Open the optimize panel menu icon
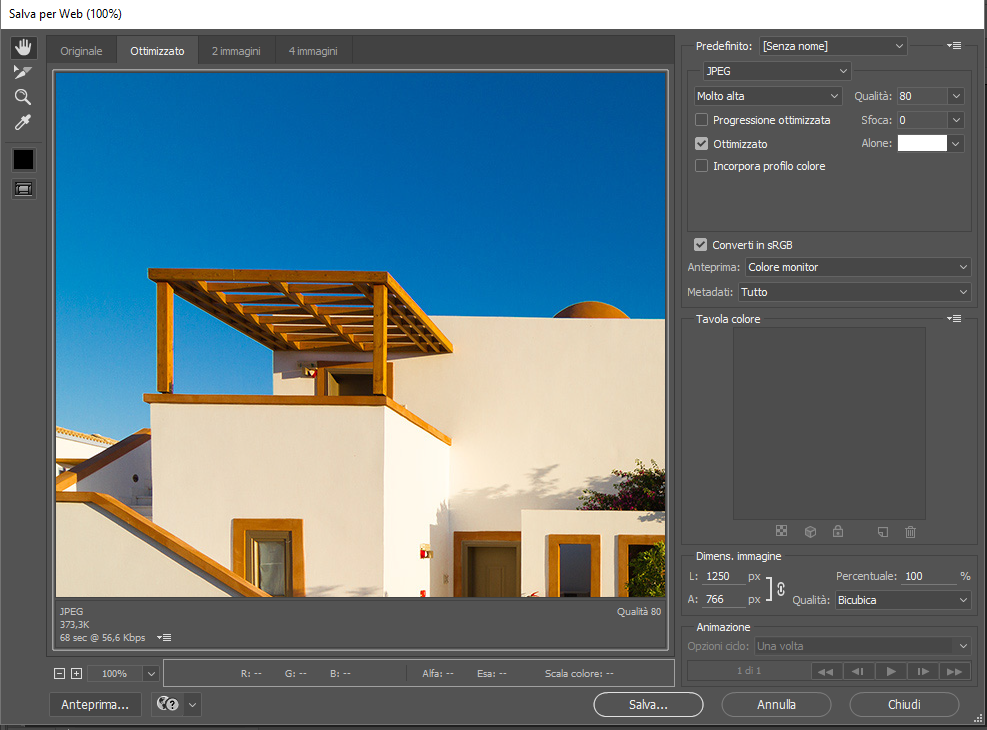This screenshot has height=730, width=987. [x=954, y=46]
